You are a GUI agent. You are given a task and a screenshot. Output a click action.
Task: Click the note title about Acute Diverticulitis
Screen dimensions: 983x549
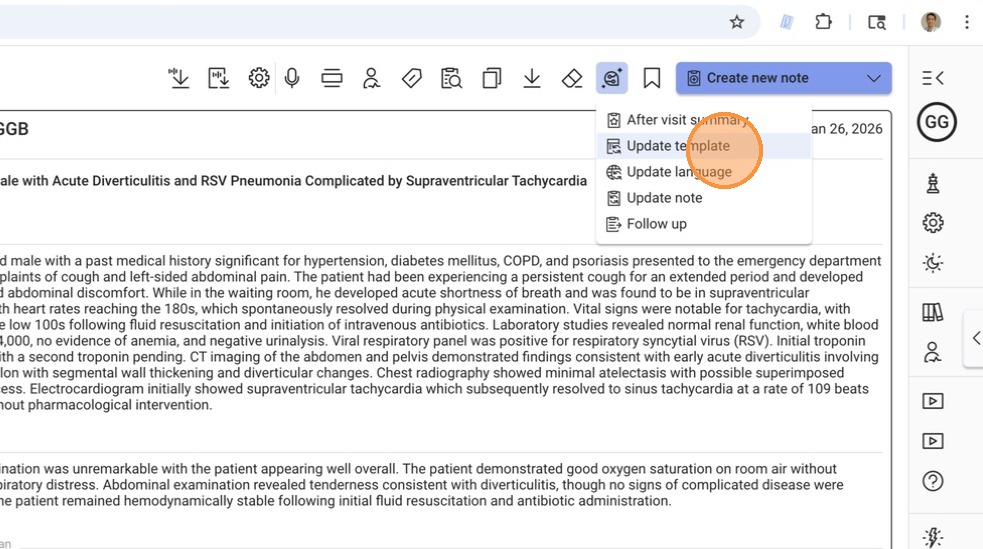(293, 181)
